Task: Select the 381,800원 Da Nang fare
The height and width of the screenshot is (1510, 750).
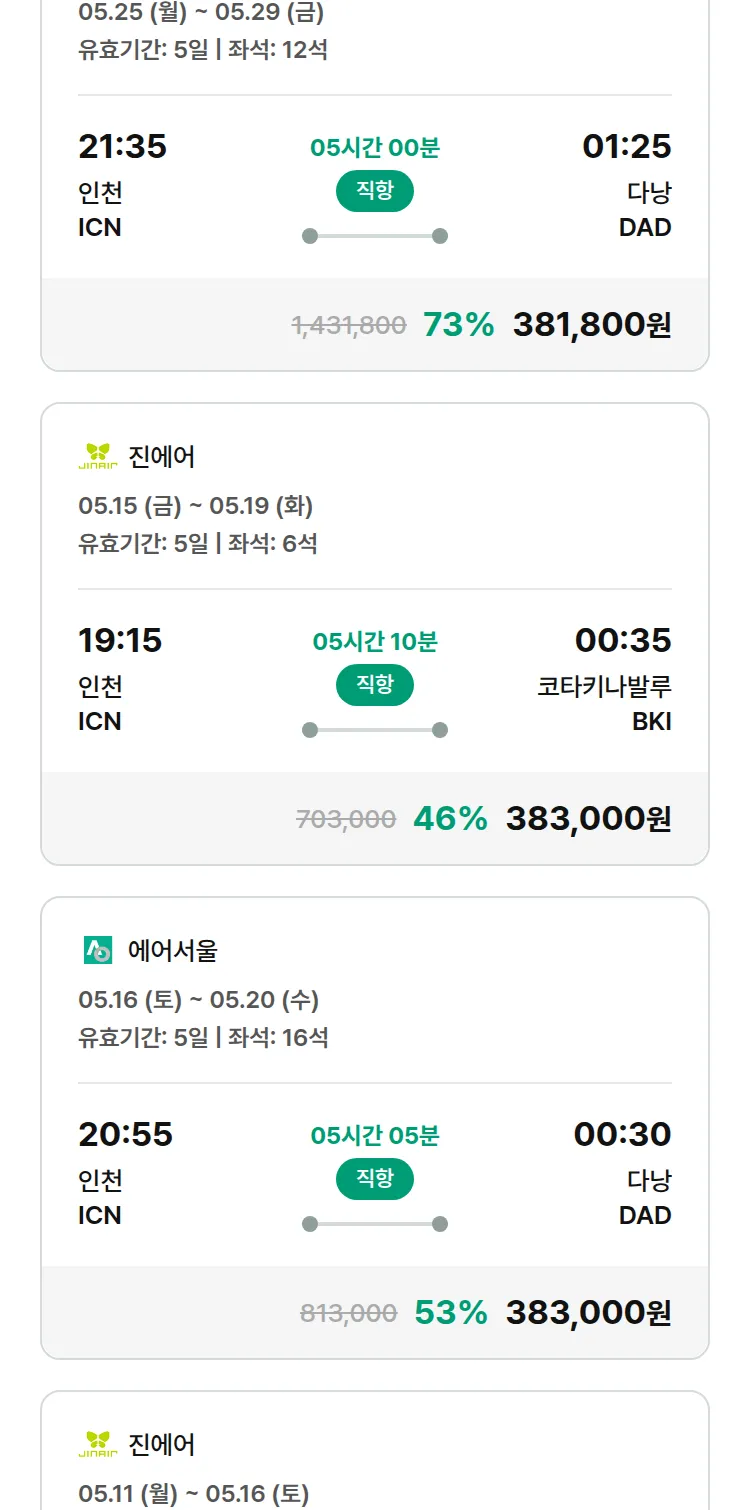Action: pyautogui.click(x=591, y=325)
